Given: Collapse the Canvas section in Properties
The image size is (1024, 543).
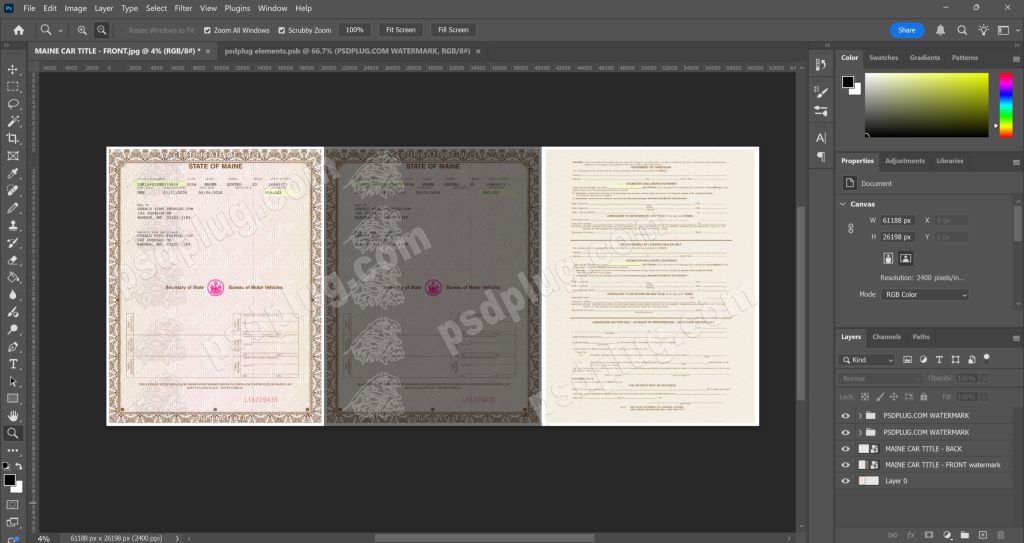Looking at the screenshot, I should tap(843, 203).
